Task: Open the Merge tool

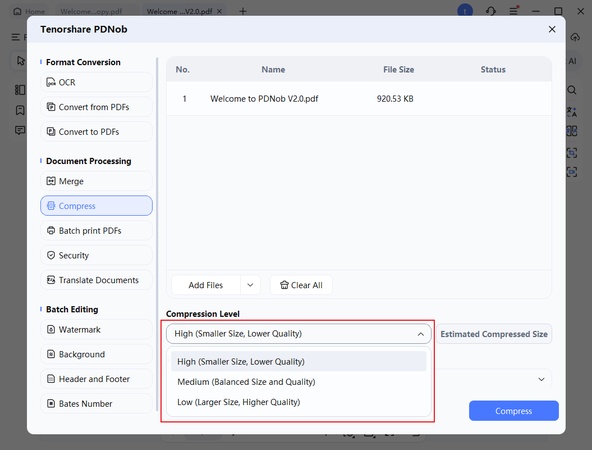Action: (96, 181)
